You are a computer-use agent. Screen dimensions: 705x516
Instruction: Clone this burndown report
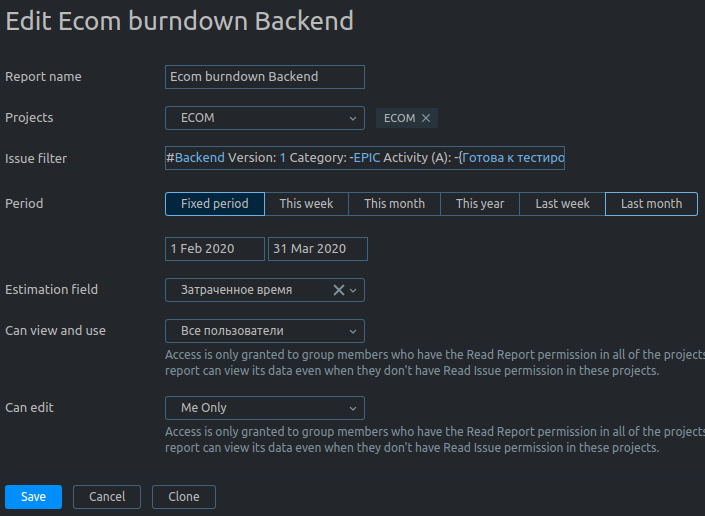(184, 497)
